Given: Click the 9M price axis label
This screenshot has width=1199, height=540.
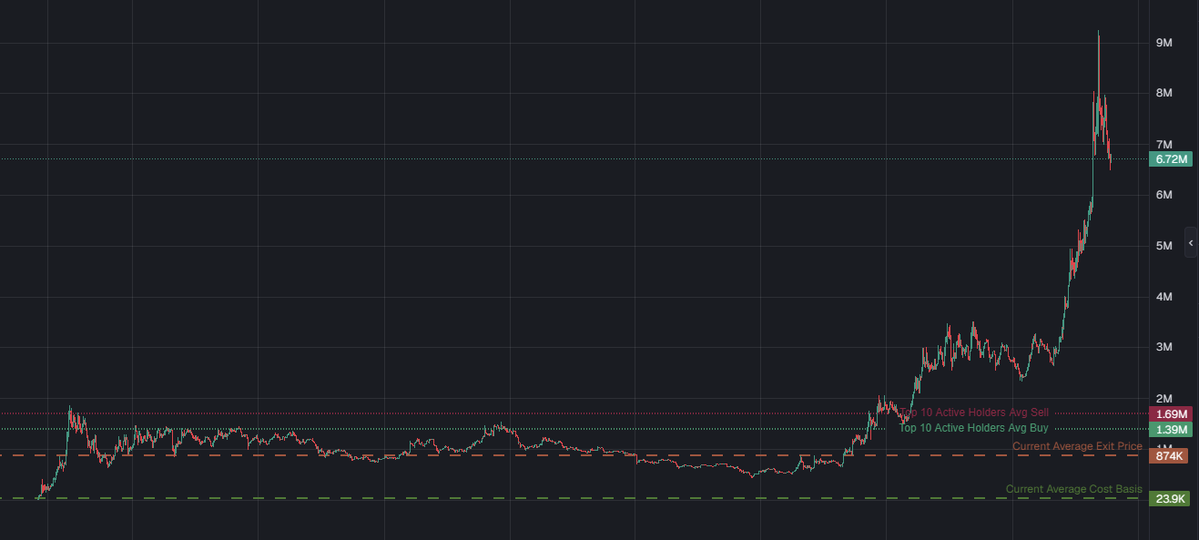Looking at the screenshot, I should click(x=1164, y=43).
